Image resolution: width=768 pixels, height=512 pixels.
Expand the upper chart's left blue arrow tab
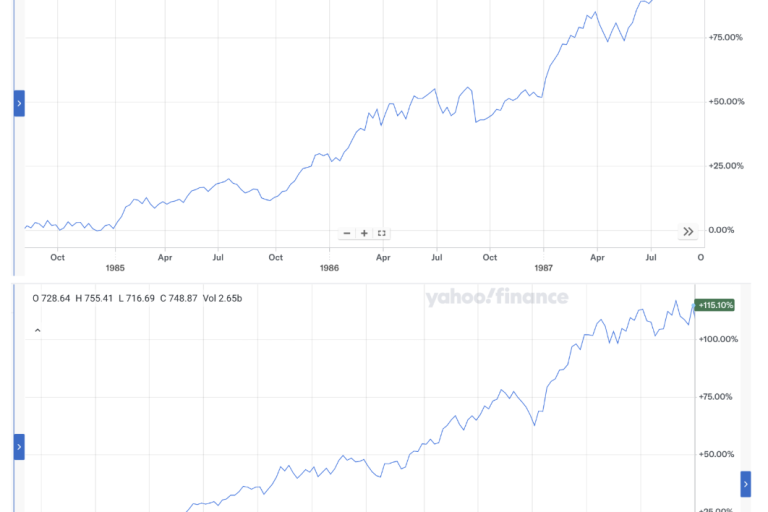[19, 103]
